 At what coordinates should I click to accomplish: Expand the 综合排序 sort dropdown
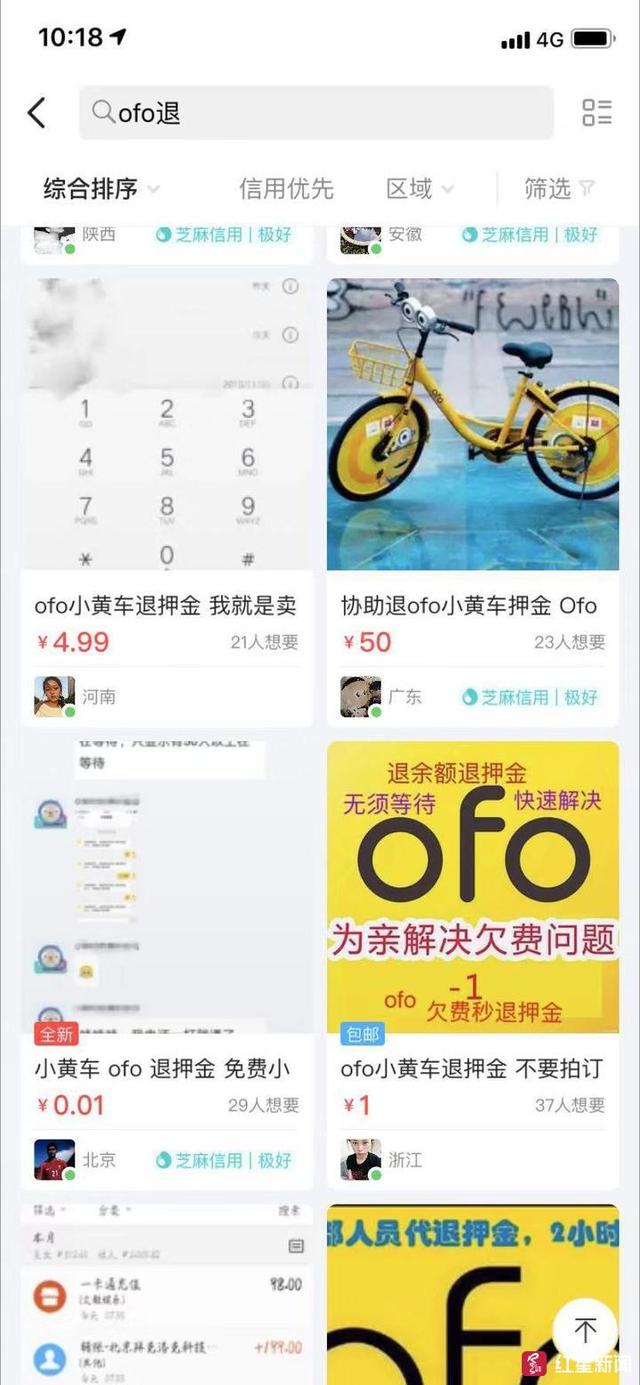click(x=102, y=188)
